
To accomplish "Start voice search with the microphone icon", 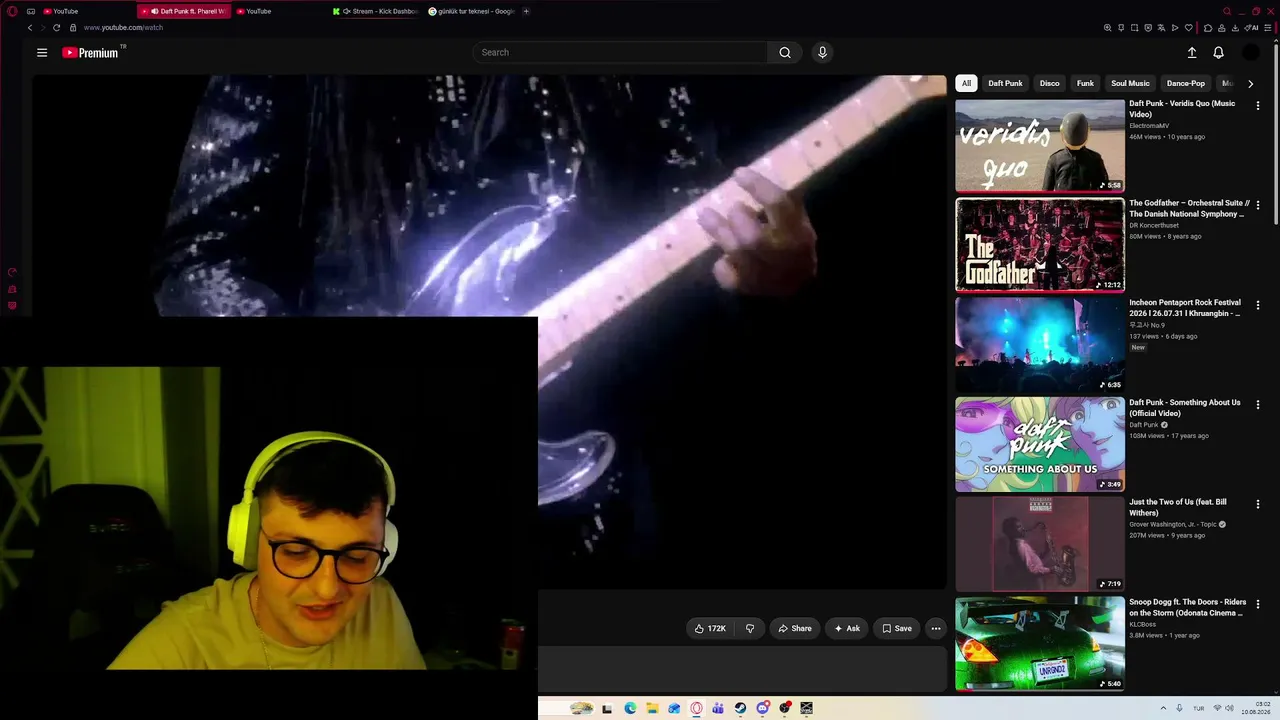I will 822,53.
